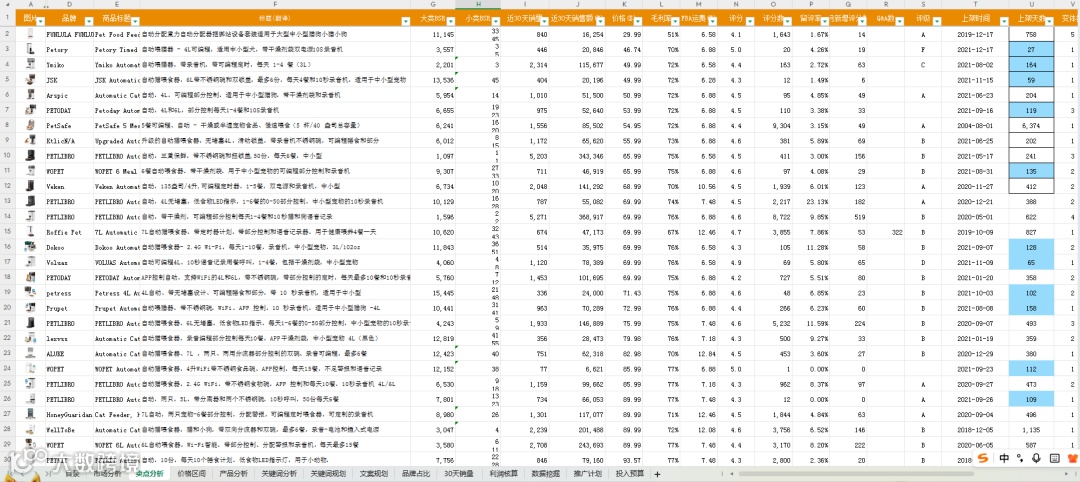Viewport: 1080px width, 482px height.
Task: Switch to the 利润核算 sheet tab
Action: pos(503,474)
